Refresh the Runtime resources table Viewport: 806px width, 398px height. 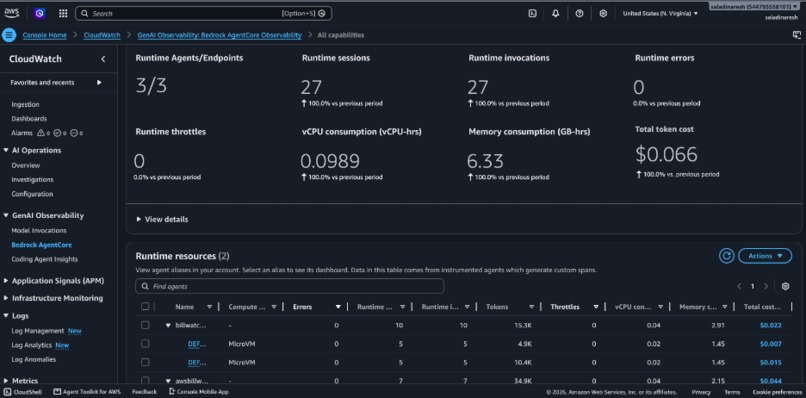(726, 256)
